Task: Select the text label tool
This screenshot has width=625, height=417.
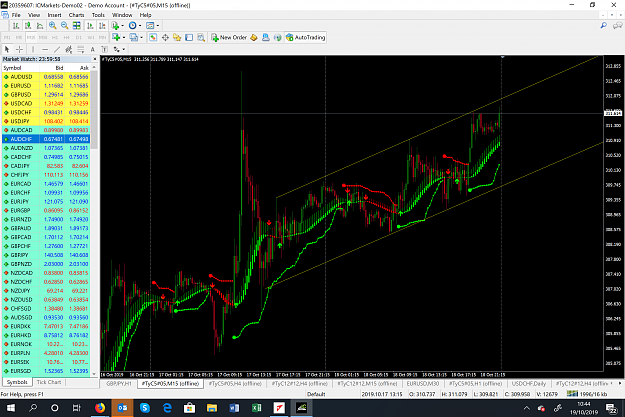Action: coord(104,49)
